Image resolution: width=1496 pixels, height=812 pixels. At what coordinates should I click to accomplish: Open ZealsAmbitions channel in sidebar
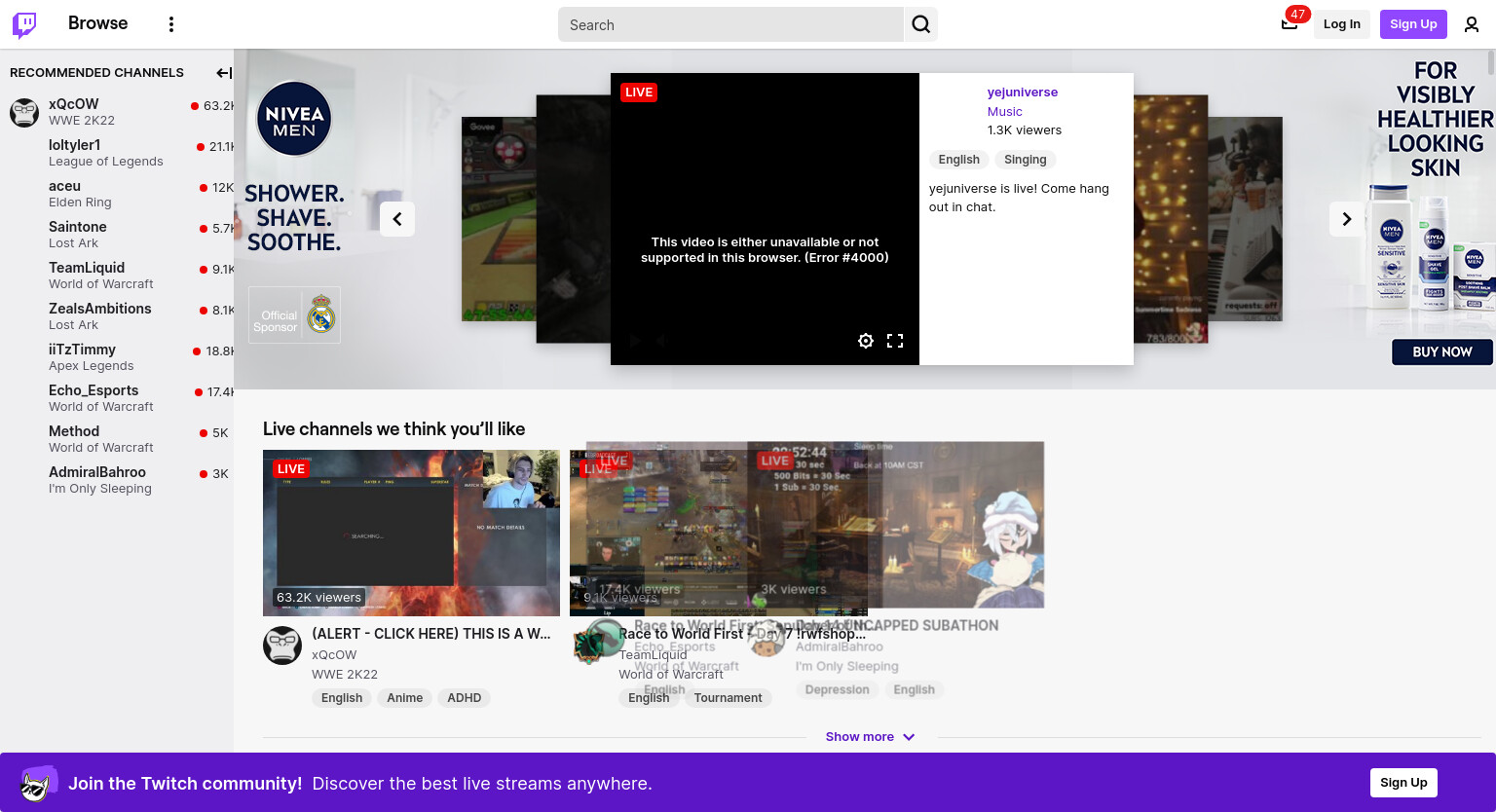coord(117,316)
